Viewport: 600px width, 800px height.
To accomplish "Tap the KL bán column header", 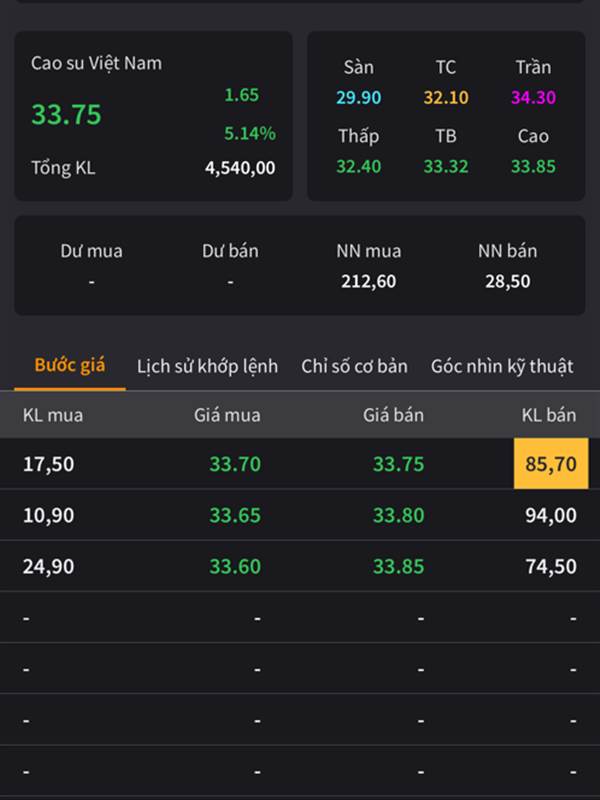I will (549, 415).
